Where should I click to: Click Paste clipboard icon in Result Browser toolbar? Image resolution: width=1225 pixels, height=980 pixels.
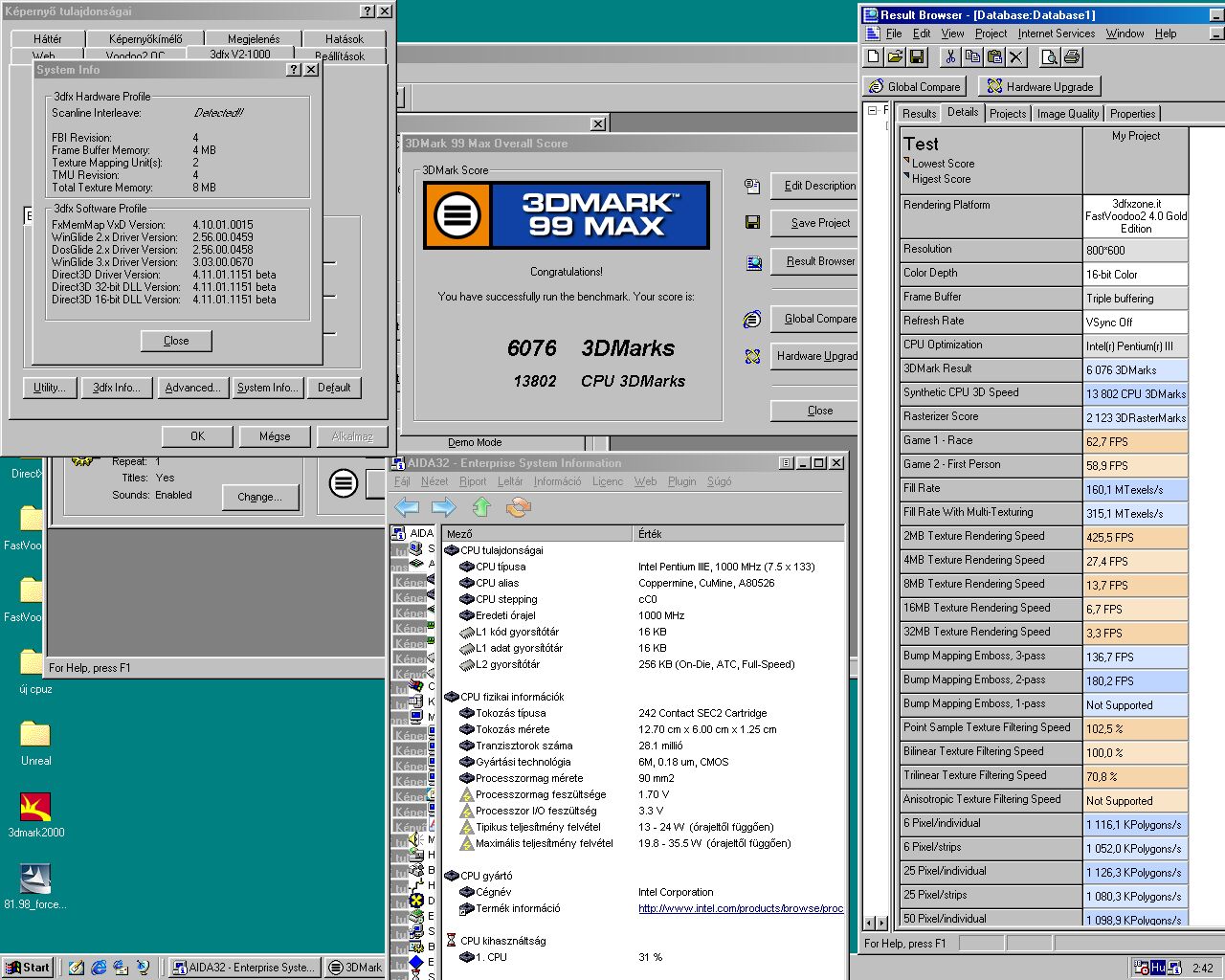click(994, 57)
